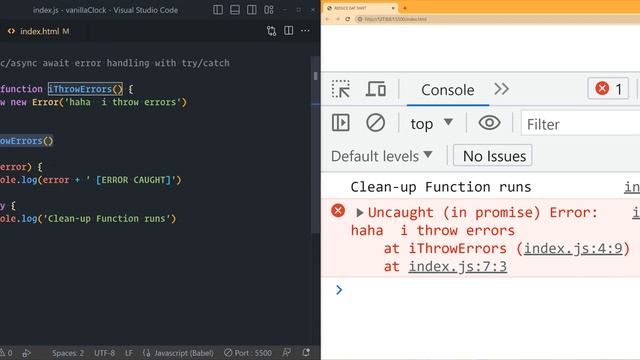The height and width of the screenshot is (360, 640).
Task: Create a live expression with eye icon
Action: pyautogui.click(x=489, y=122)
